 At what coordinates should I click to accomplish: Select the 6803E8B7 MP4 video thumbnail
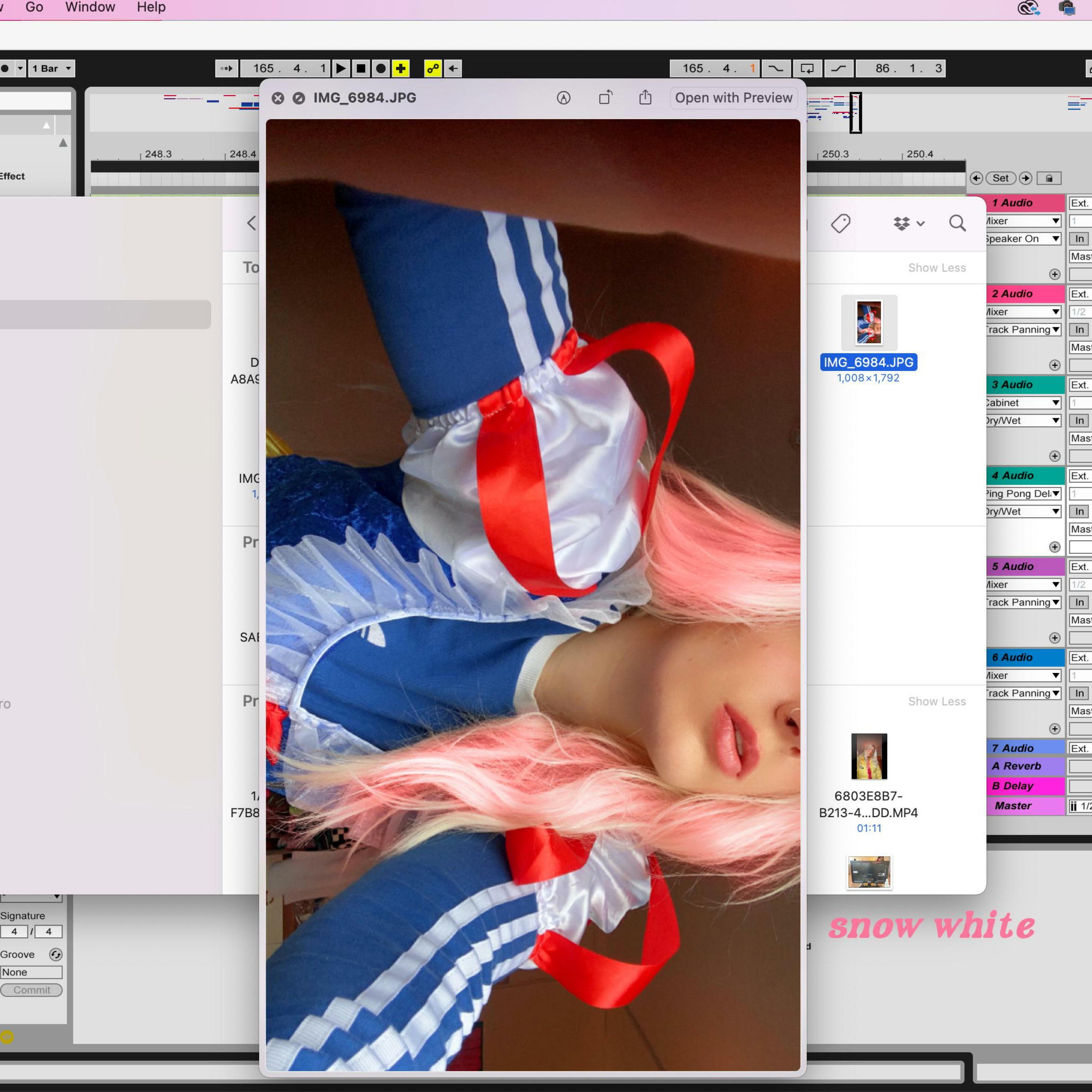point(869,756)
